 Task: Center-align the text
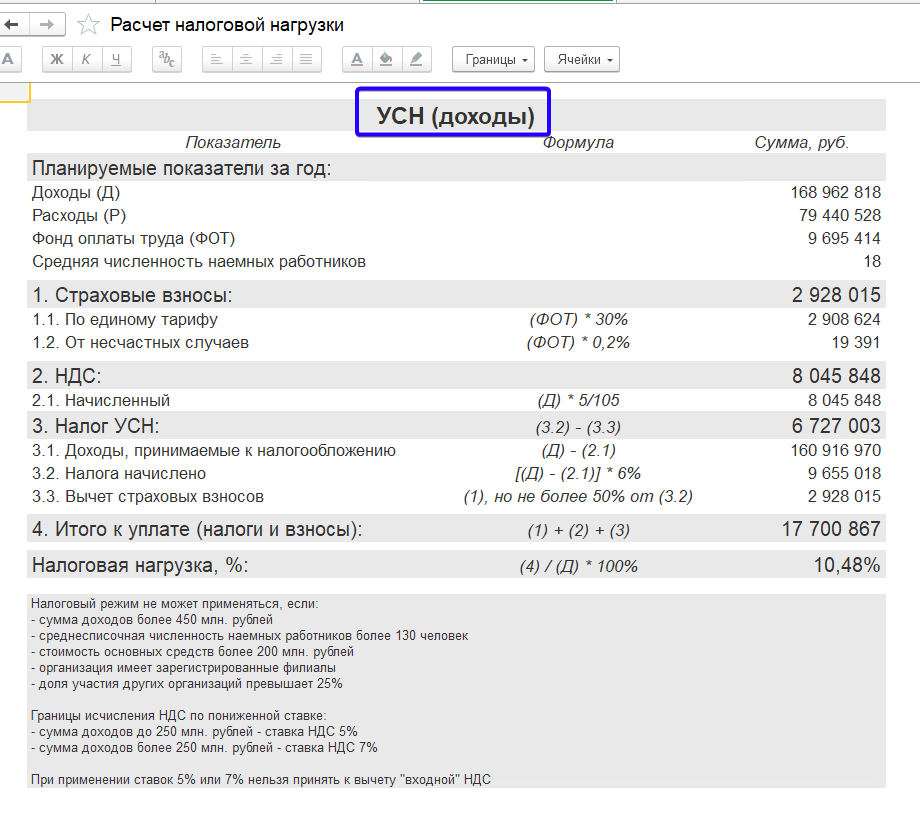coord(246,59)
